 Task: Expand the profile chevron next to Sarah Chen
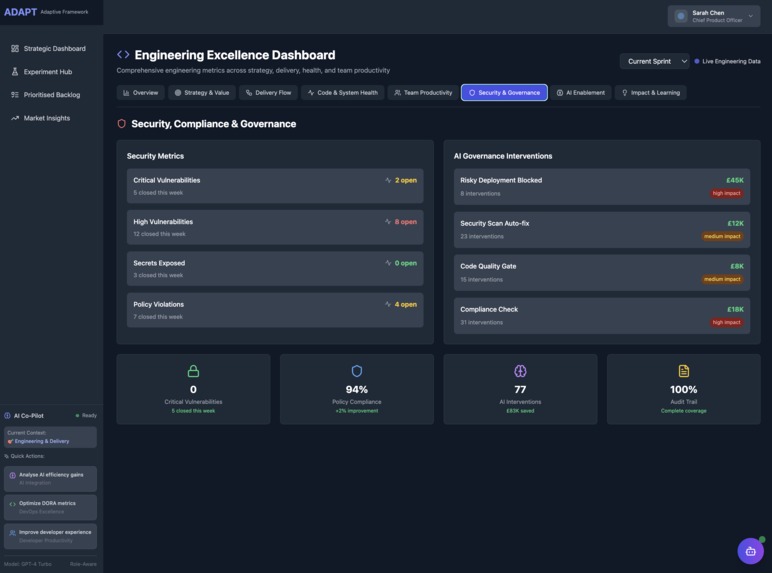tap(750, 16)
